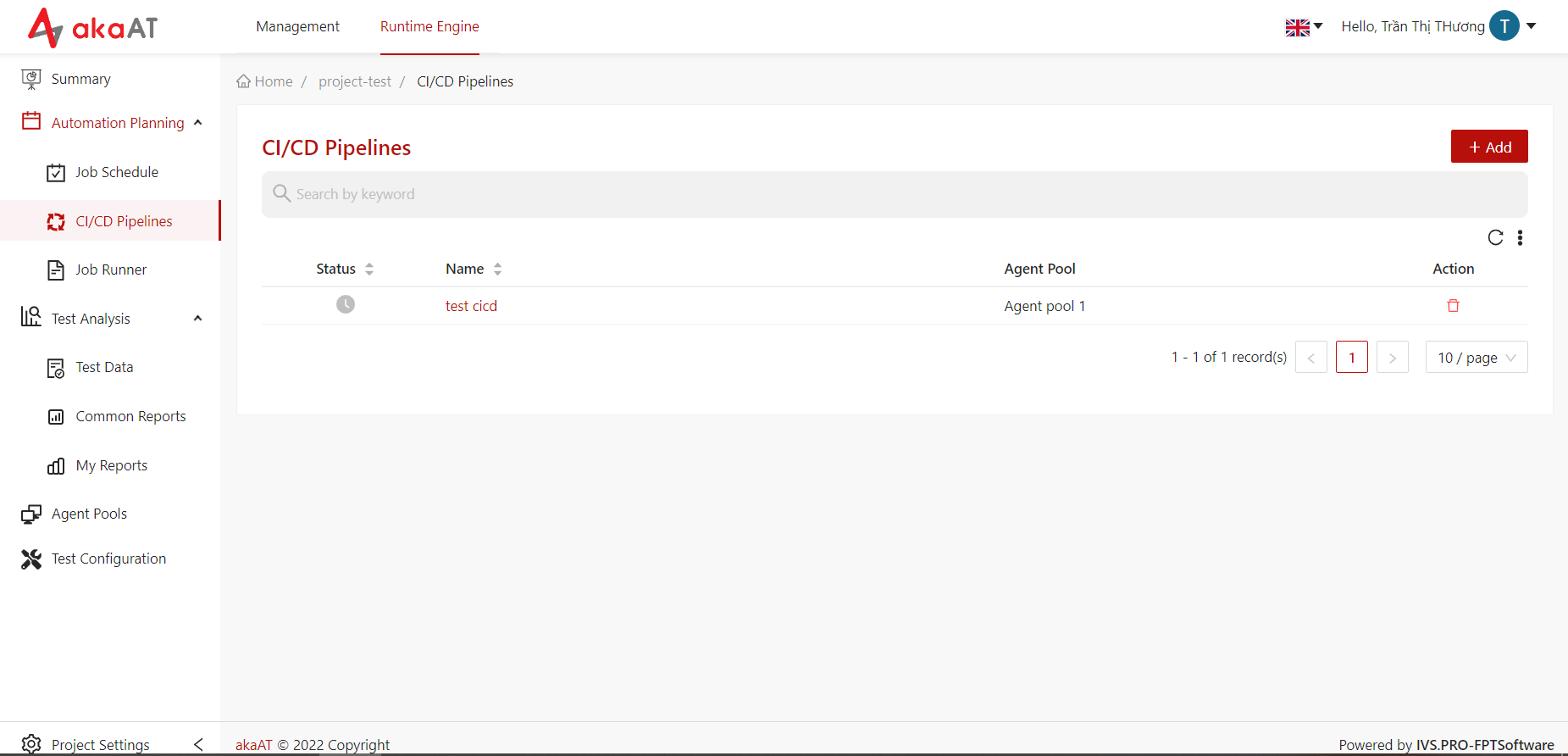Go to the next page

[1392, 357]
